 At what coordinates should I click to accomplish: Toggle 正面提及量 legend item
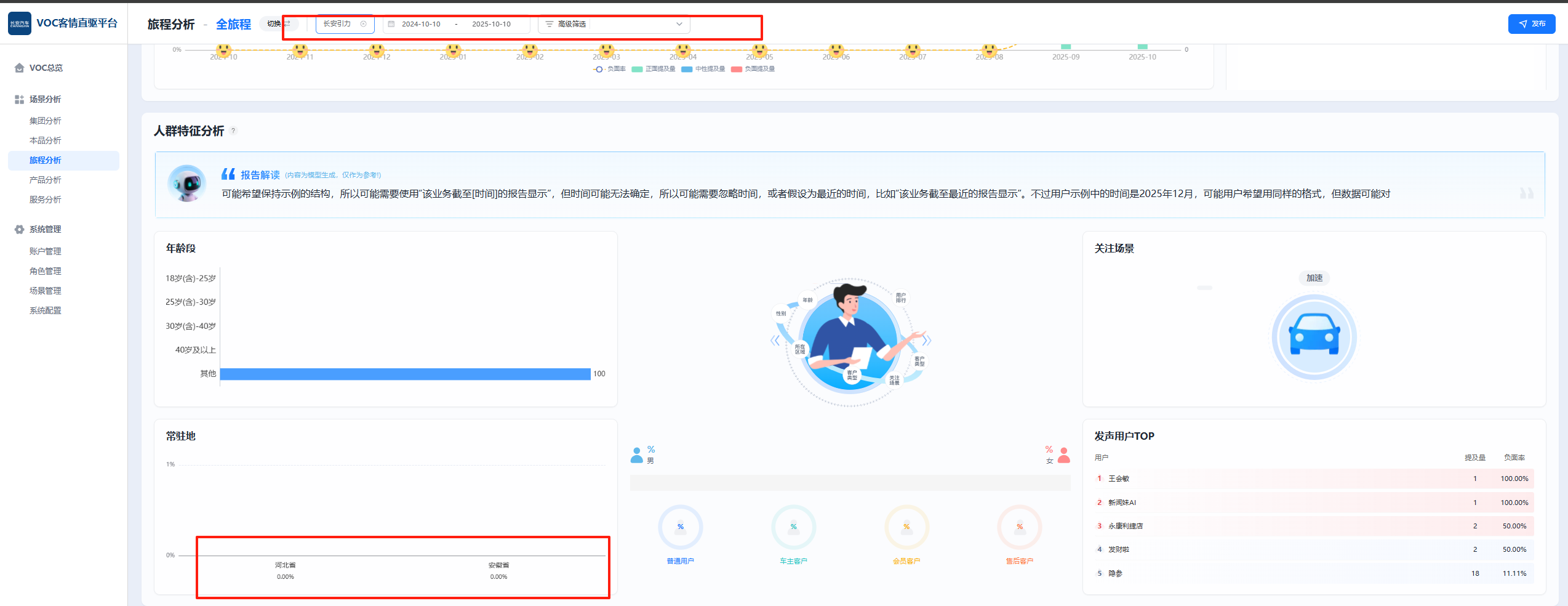click(654, 69)
